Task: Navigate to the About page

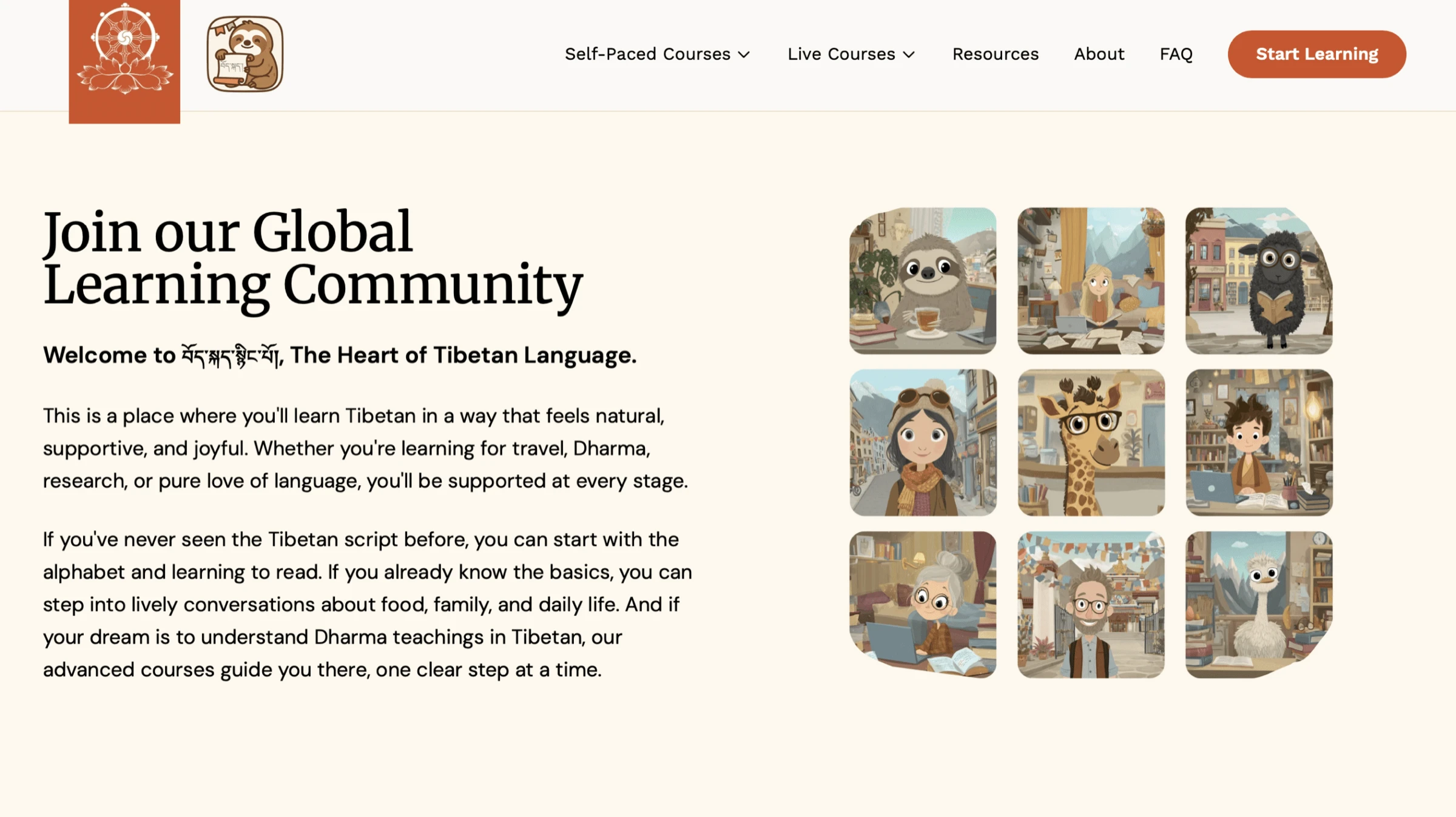Action: tap(1099, 54)
